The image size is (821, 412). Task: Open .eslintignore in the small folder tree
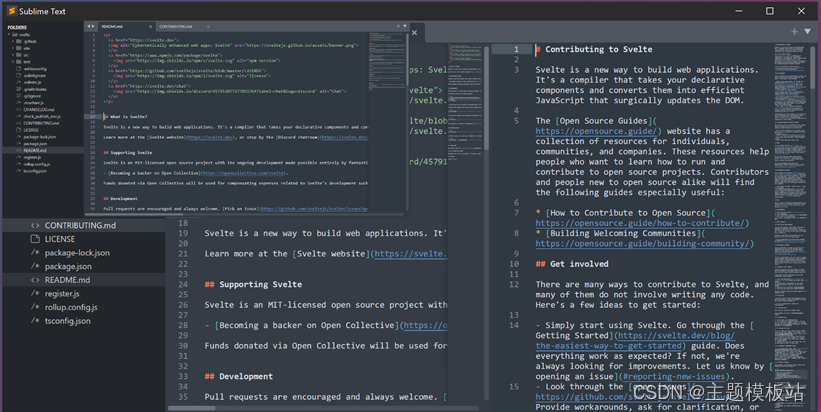click(x=35, y=75)
